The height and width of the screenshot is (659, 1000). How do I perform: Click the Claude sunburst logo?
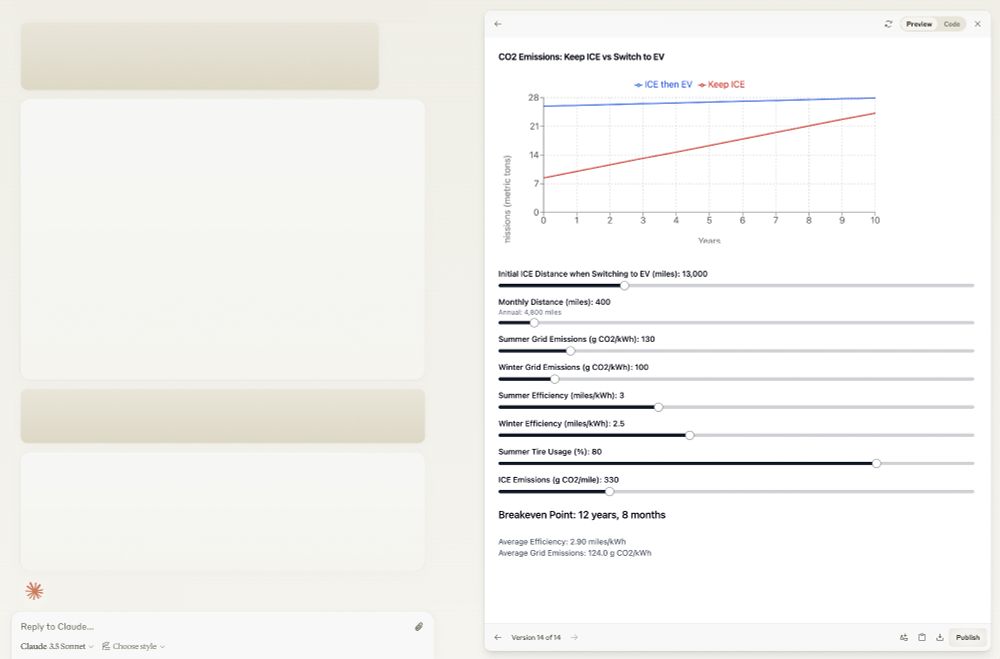(x=34, y=590)
